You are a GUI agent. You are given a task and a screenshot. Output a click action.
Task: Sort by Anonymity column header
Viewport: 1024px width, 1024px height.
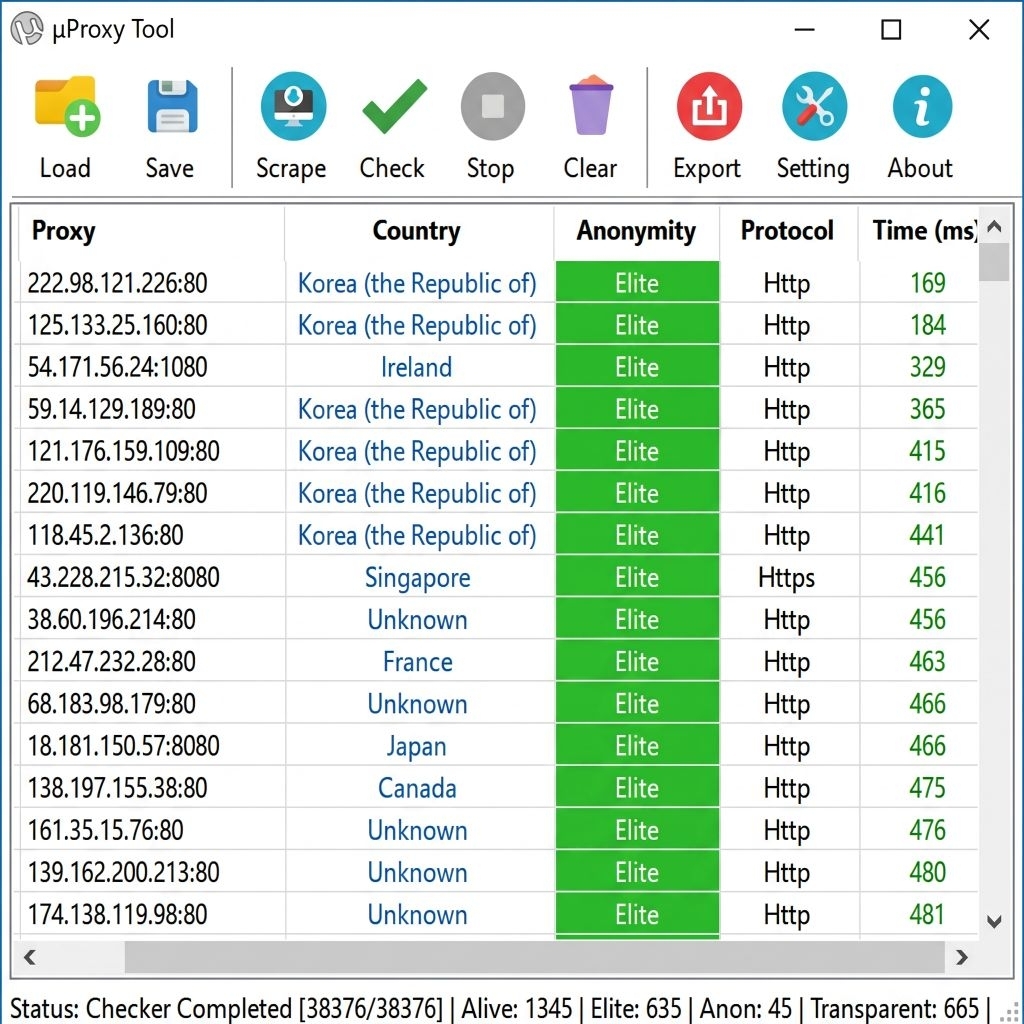coord(636,231)
